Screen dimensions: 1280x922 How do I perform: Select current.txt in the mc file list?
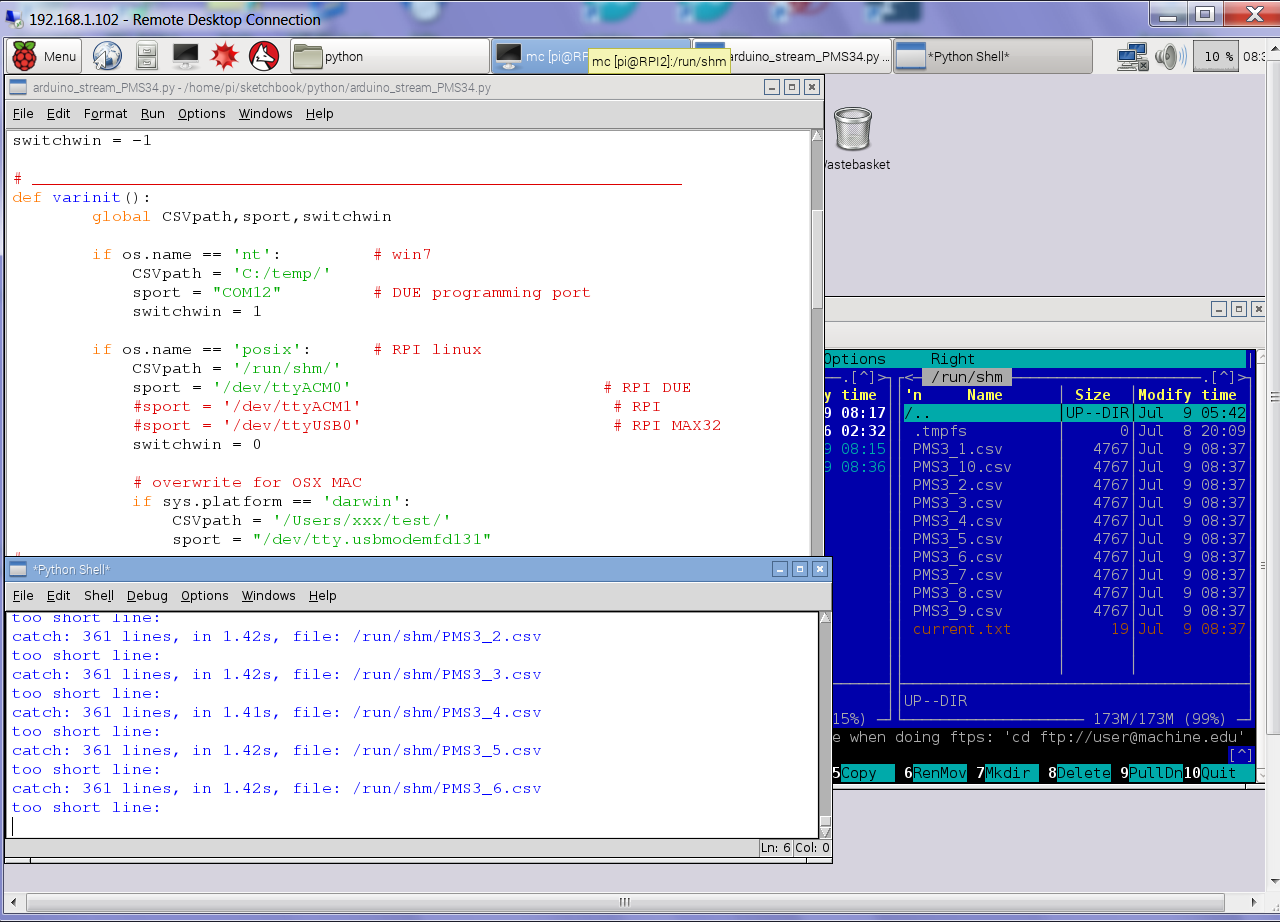(x=961, y=629)
